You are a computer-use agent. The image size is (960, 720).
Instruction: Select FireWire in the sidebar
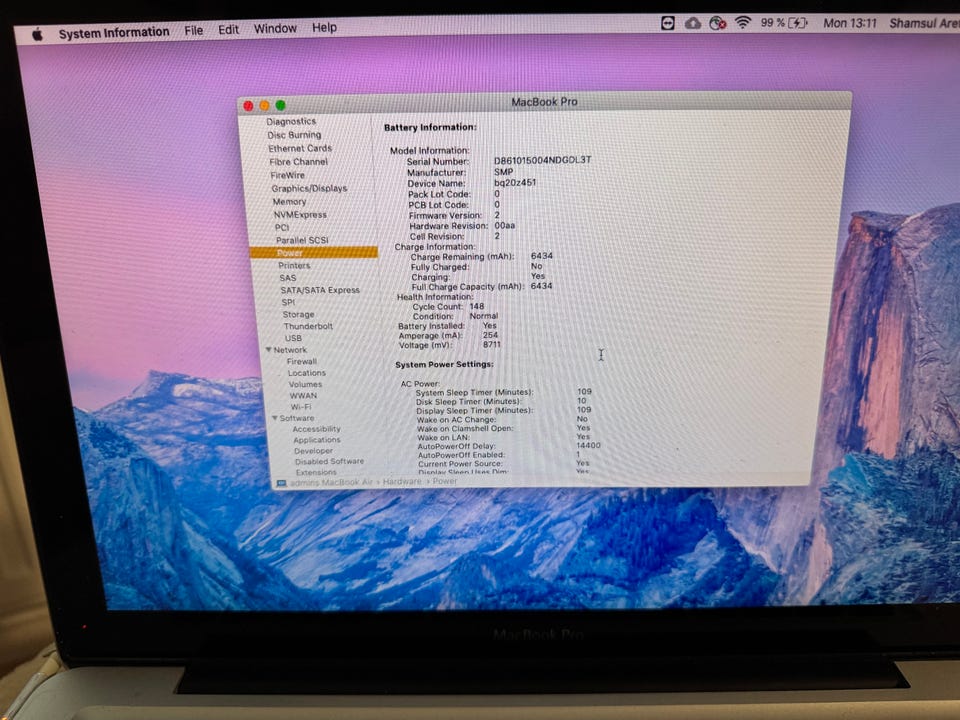pyautogui.click(x=287, y=175)
